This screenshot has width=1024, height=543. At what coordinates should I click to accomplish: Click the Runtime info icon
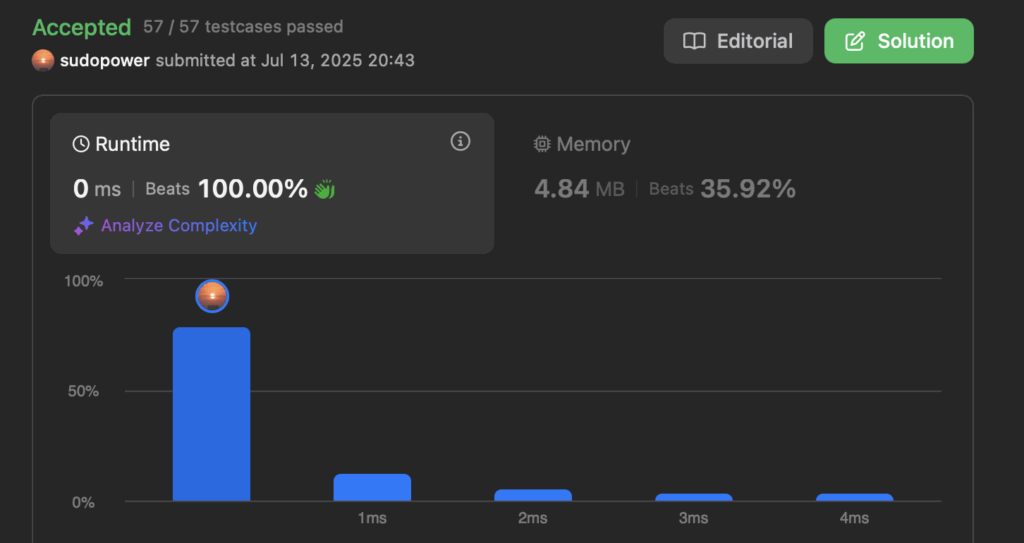460,141
